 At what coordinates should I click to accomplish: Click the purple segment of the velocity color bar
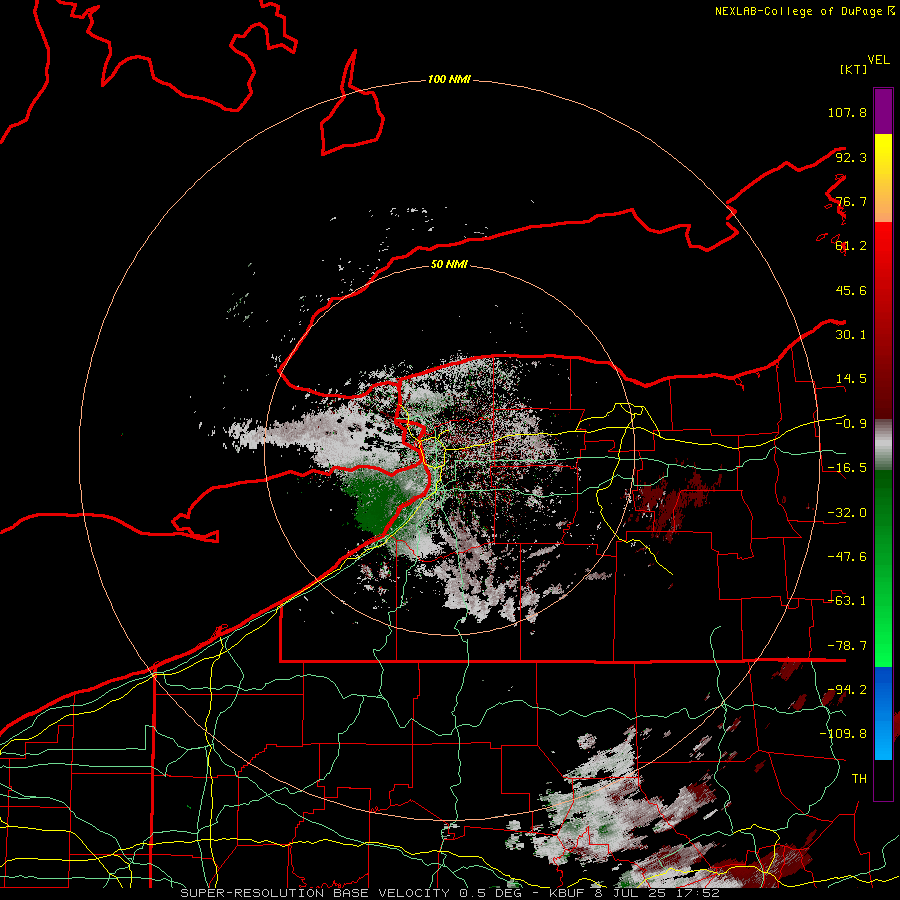(883, 111)
